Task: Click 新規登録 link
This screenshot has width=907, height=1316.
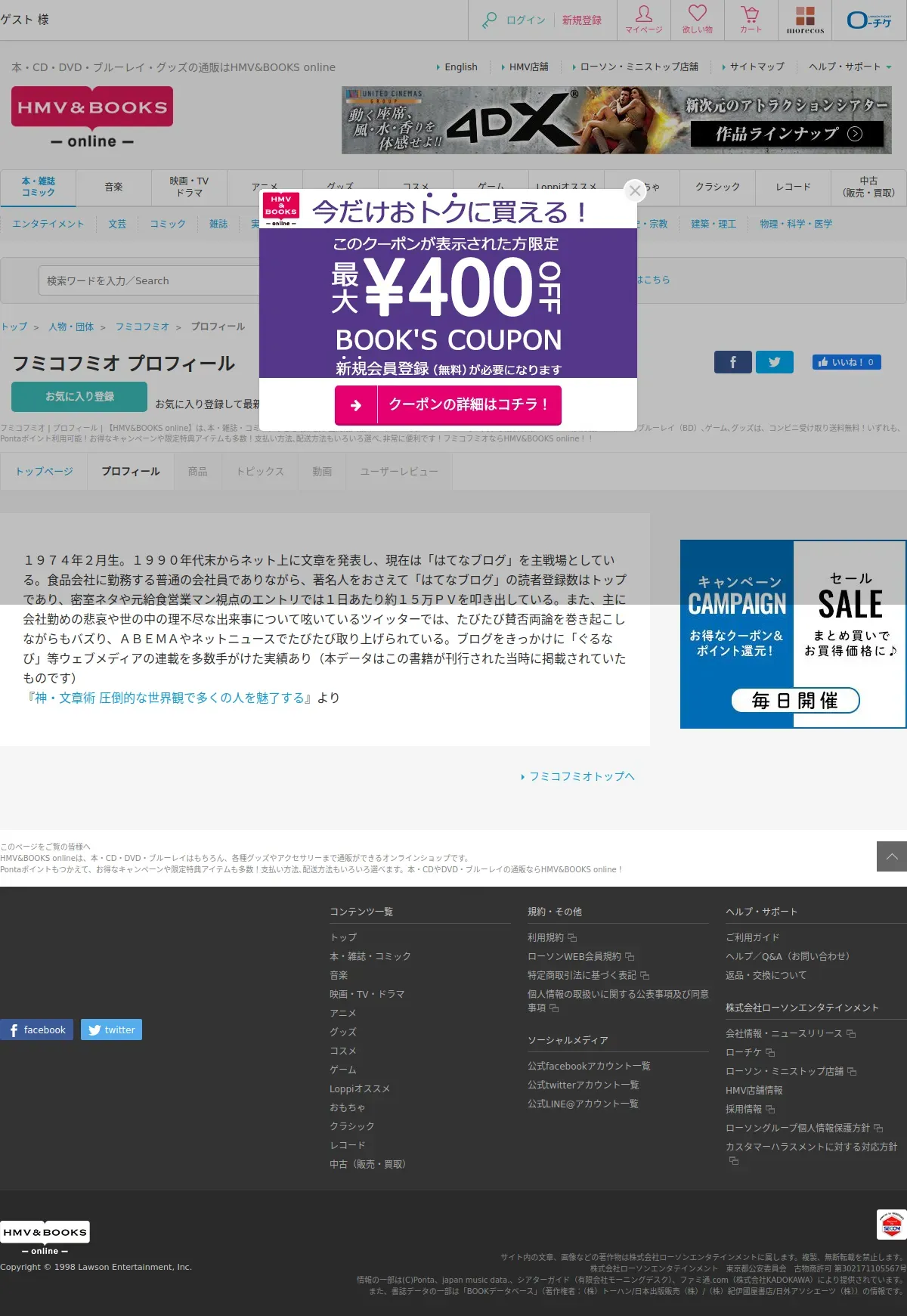Action: coord(581,20)
